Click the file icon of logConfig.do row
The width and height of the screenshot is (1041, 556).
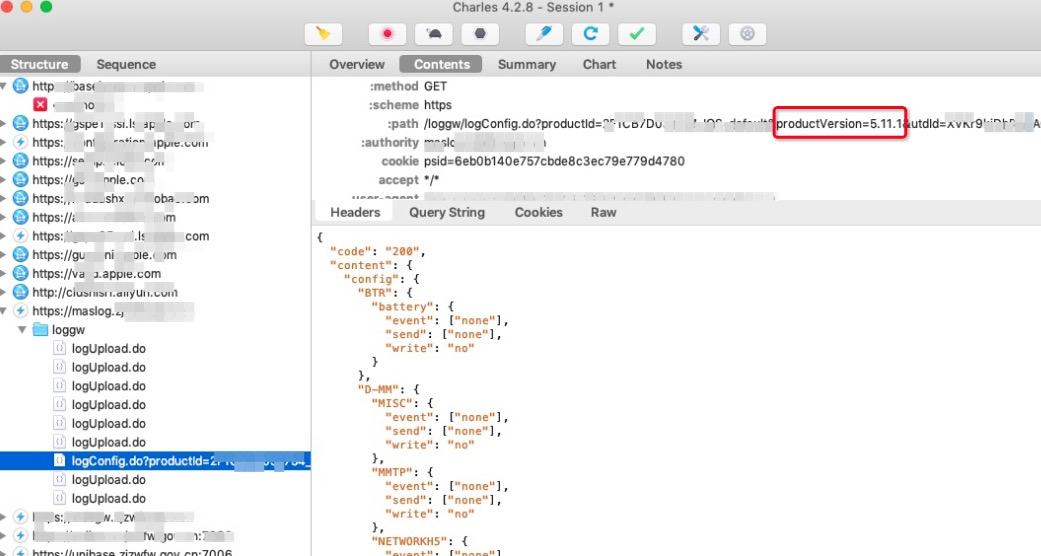[x=59, y=460]
